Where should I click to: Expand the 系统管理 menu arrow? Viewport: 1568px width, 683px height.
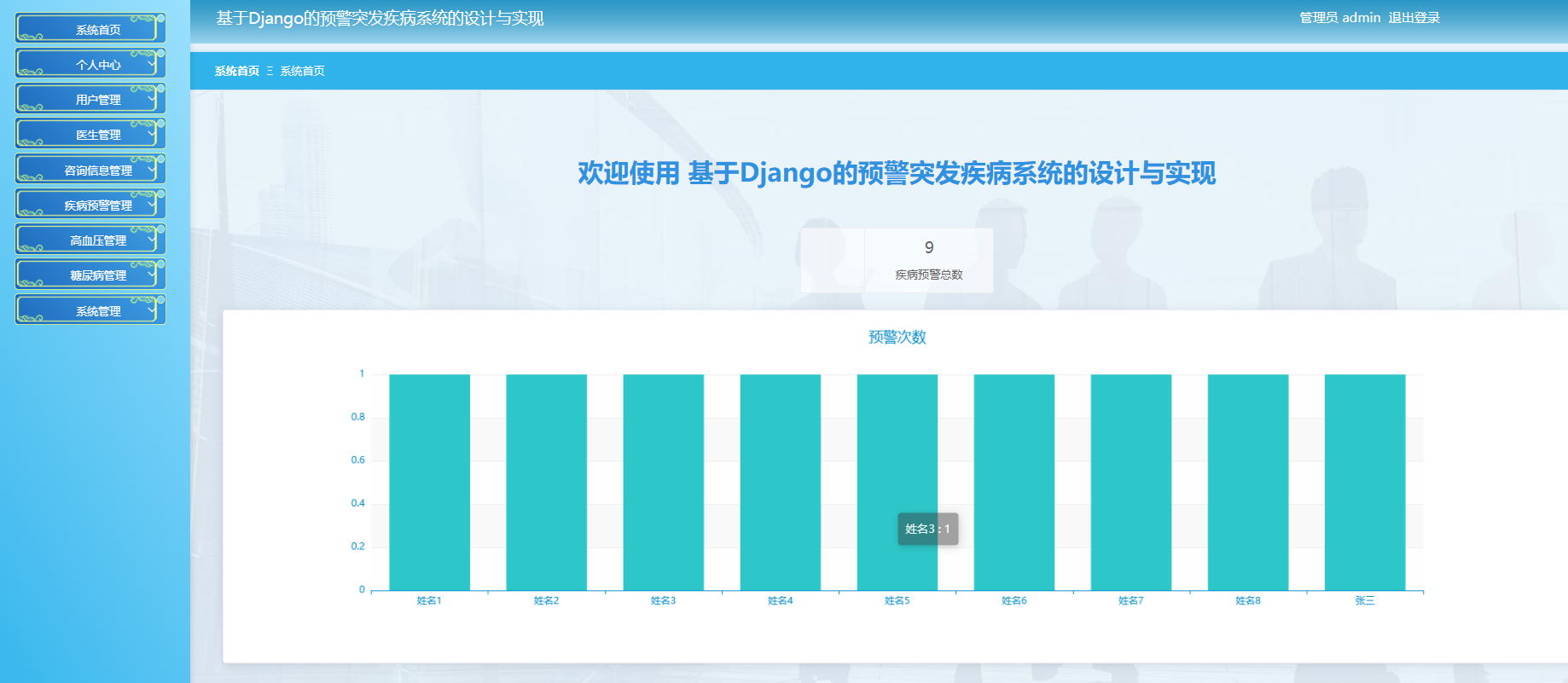tap(152, 310)
